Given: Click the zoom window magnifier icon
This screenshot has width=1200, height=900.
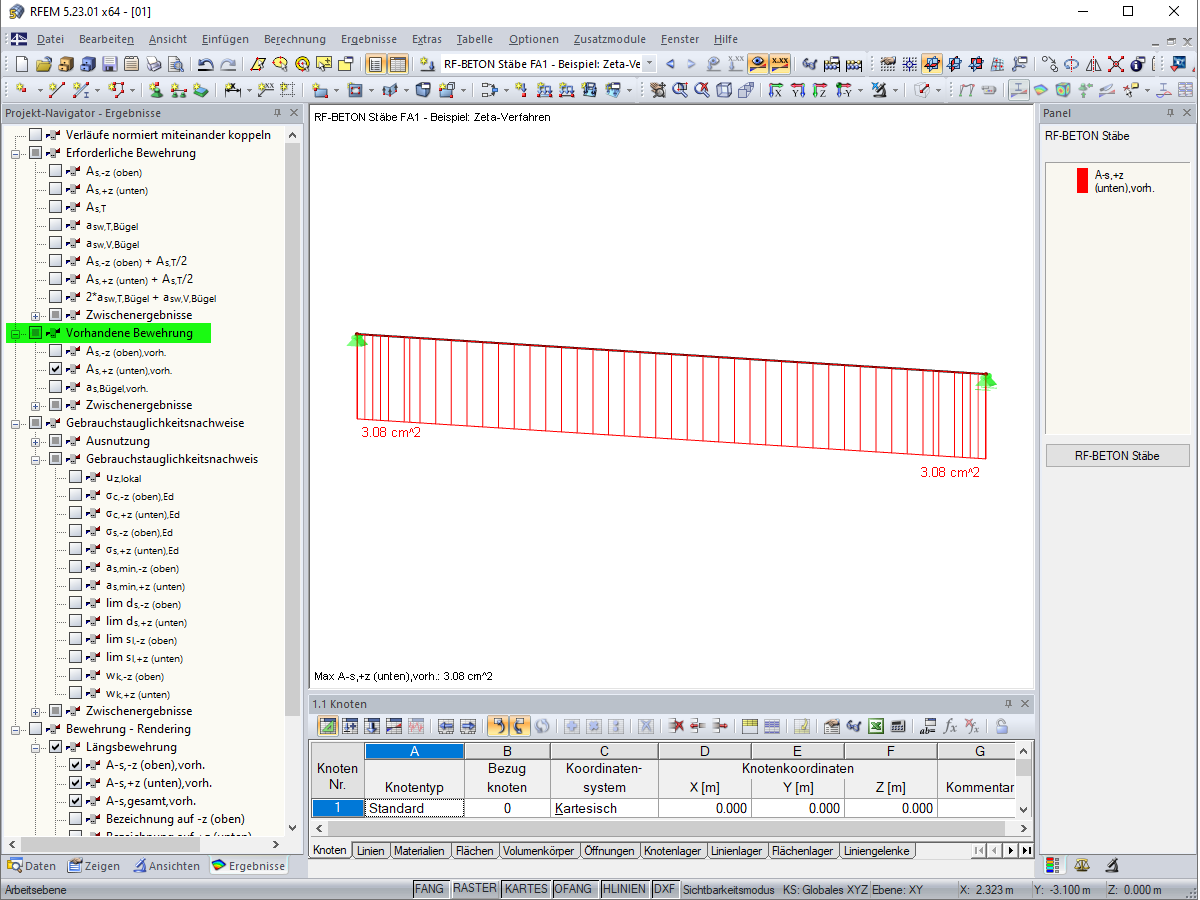Looking at the screenshot, I should coord(680,90).
